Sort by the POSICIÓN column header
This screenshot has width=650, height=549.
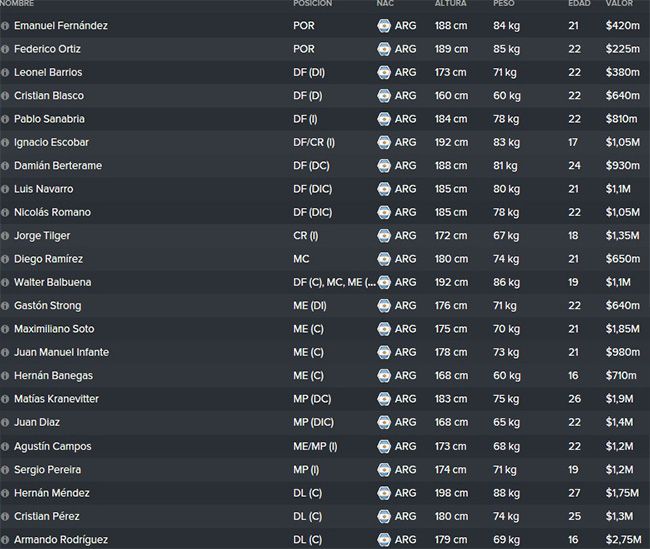point(313,3)
